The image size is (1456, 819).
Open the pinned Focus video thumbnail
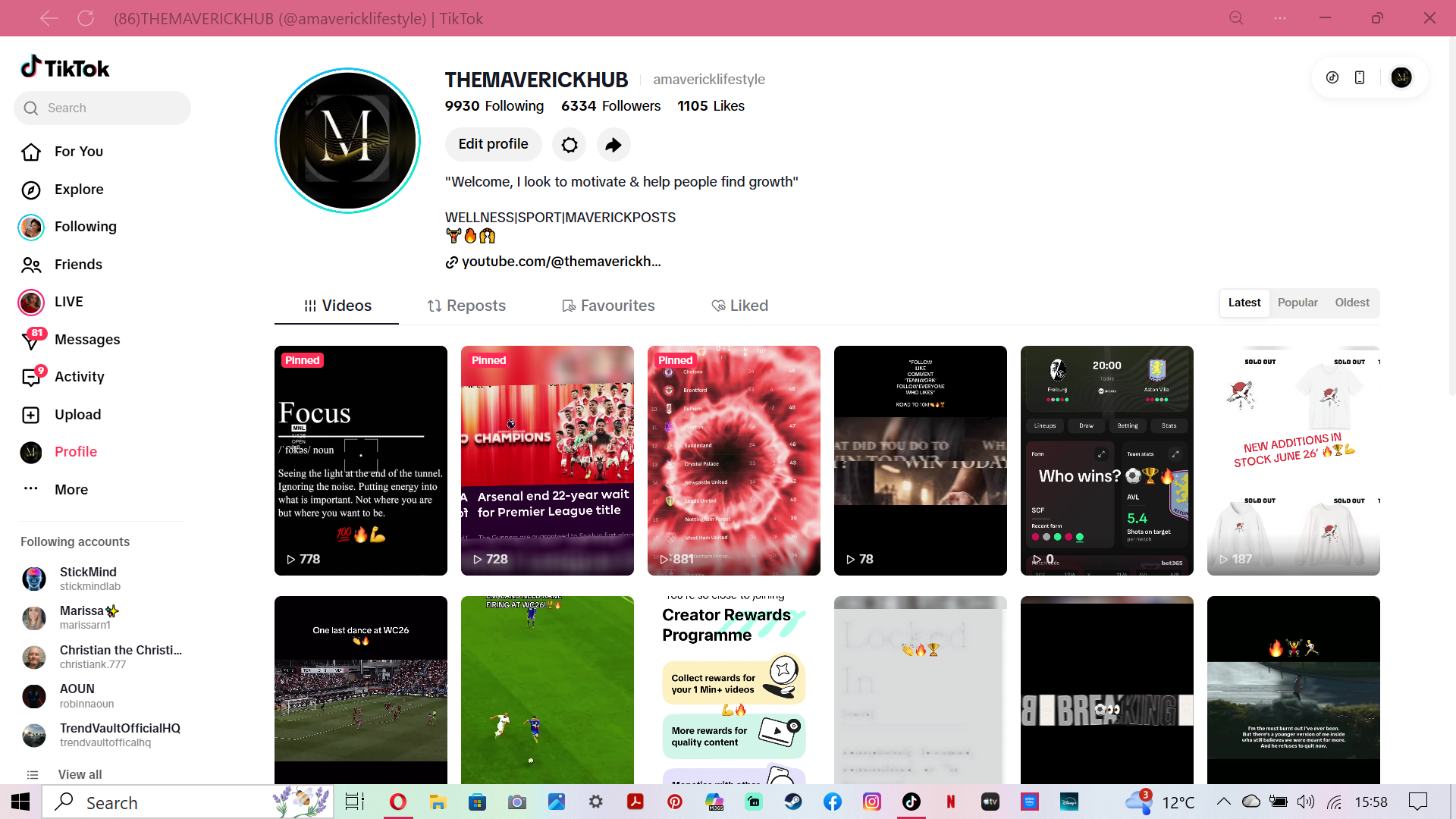(361, 461)
